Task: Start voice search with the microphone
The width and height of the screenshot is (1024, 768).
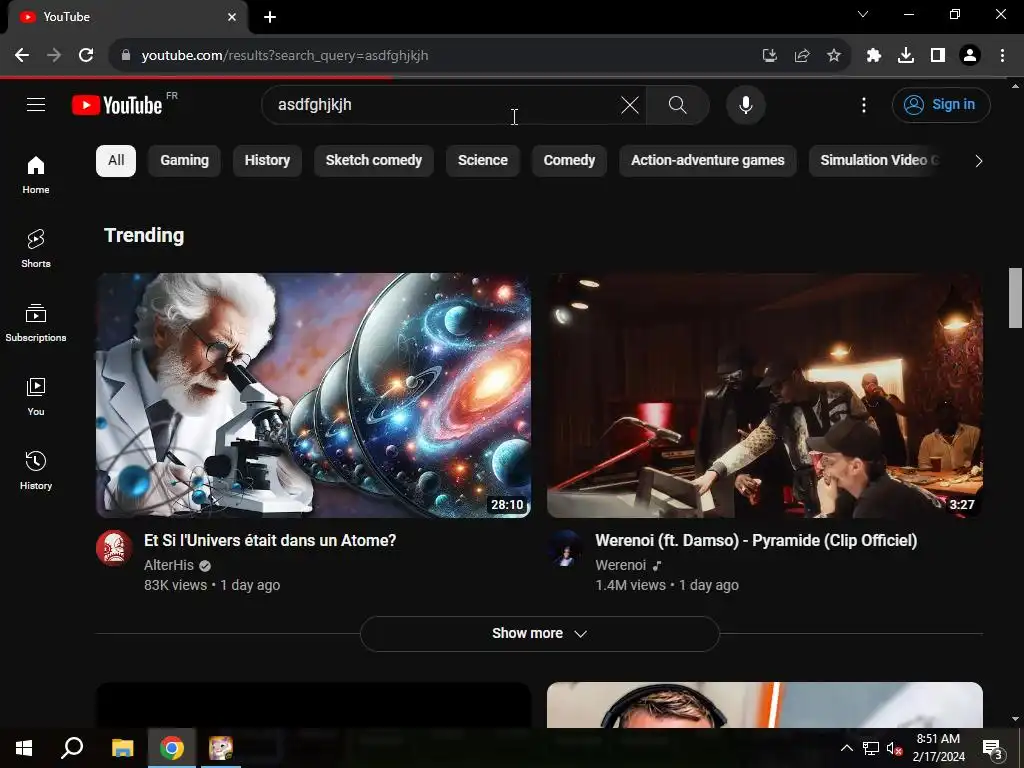Action: pyautogui.click(x=745, y=104)
